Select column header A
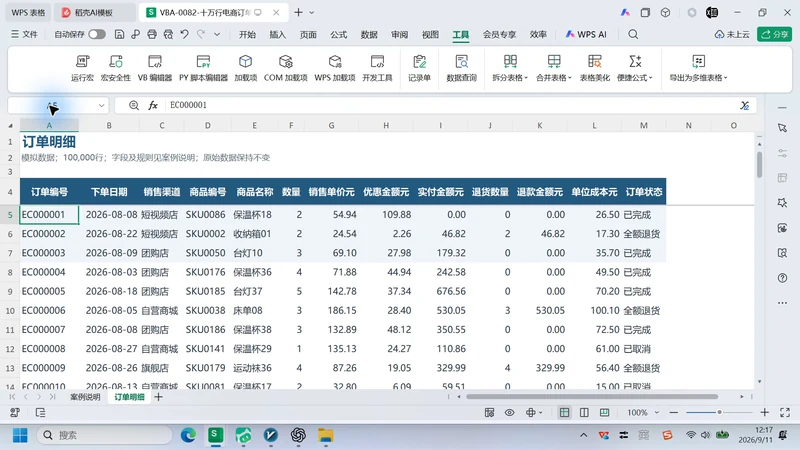This screenshot has height=450, width=800. tap(49, 125)
